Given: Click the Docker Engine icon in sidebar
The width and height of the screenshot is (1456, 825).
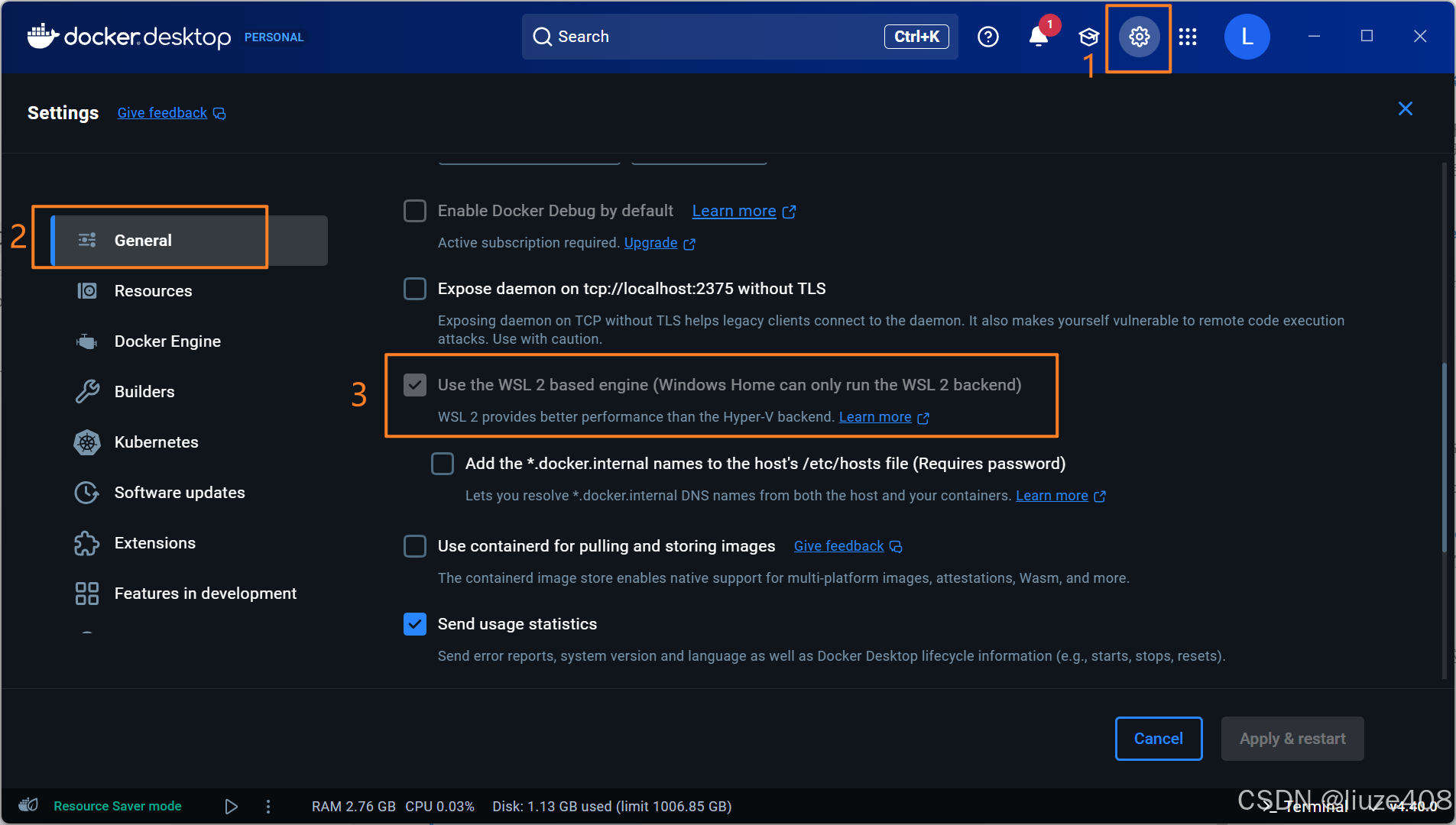Looking at the screenshot, I should pyautogui.click(x=87, y=341).
